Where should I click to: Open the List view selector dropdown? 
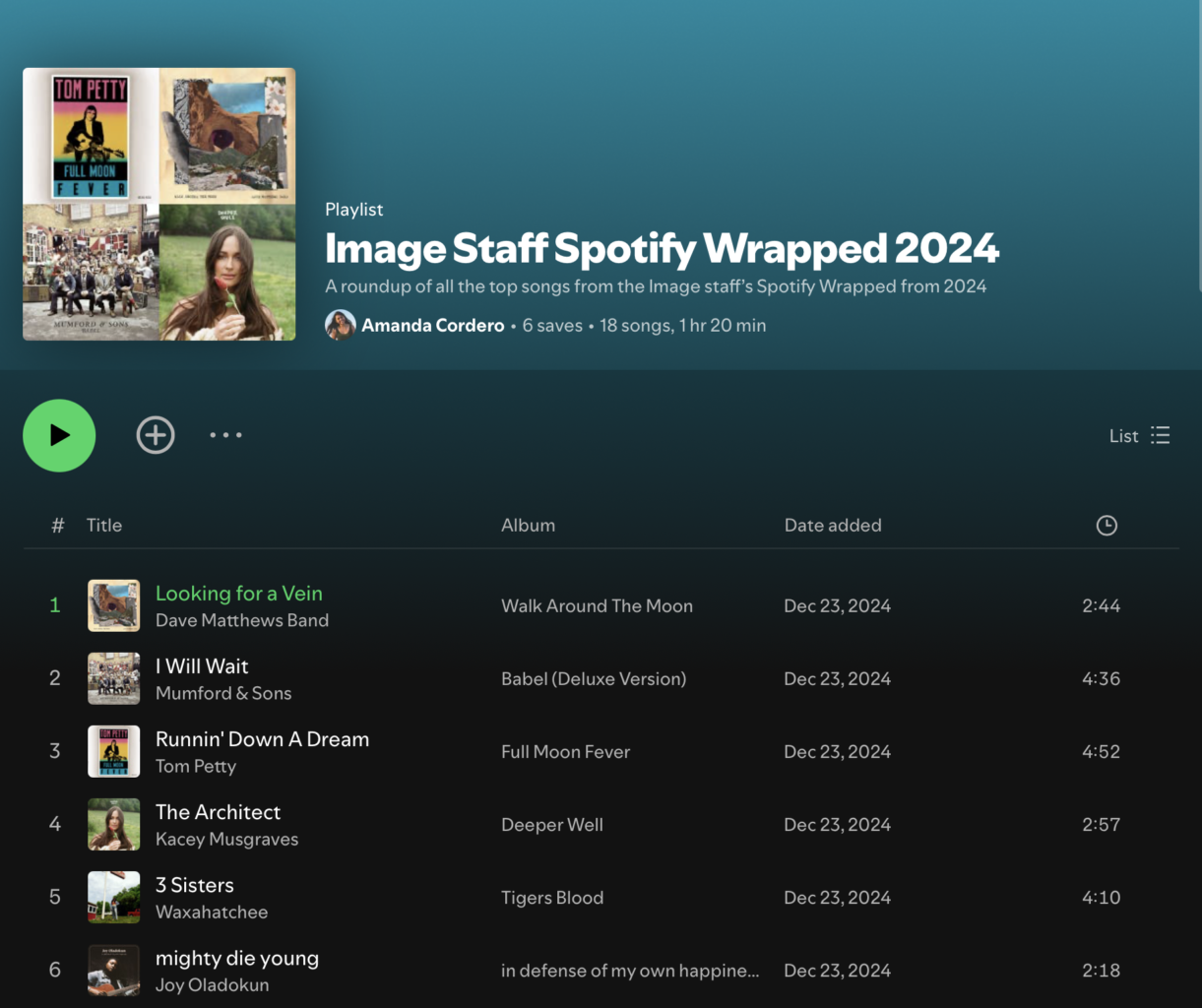[x=1139, y=435]
